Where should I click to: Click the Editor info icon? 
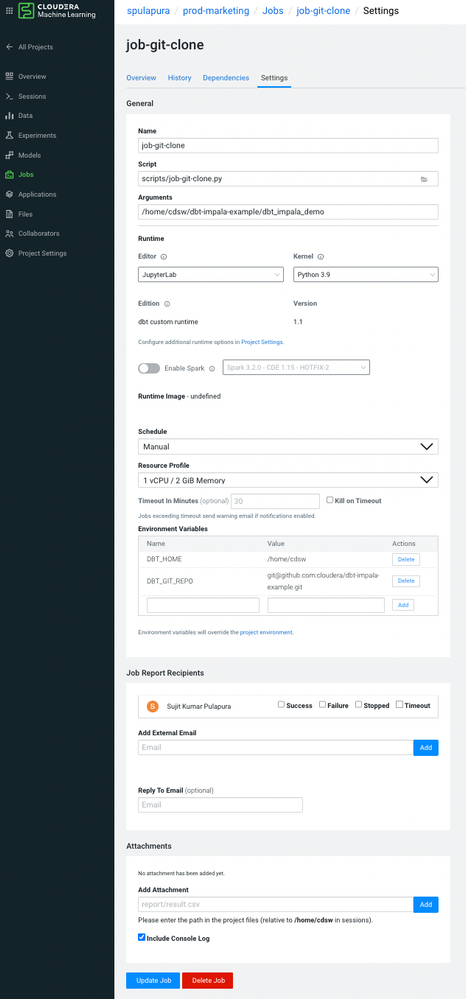pos(164,257)
